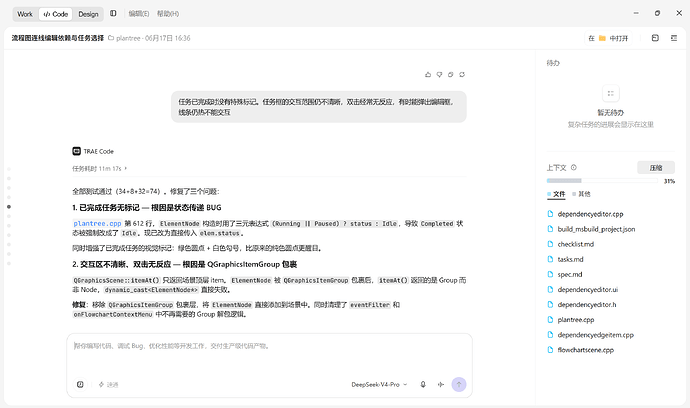
Task: Regenerate the response with refresh icon
Action: tap(462, 74)
